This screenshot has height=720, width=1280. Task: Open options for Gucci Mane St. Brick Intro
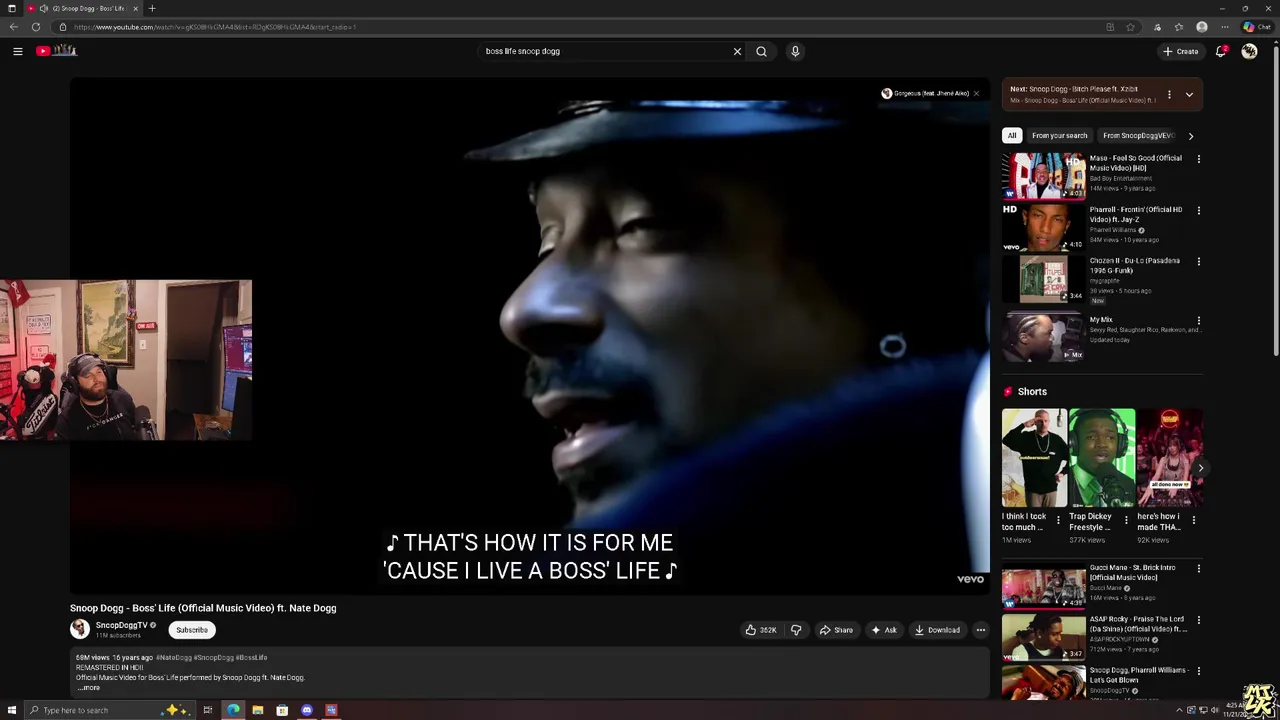coord(1198,569)
